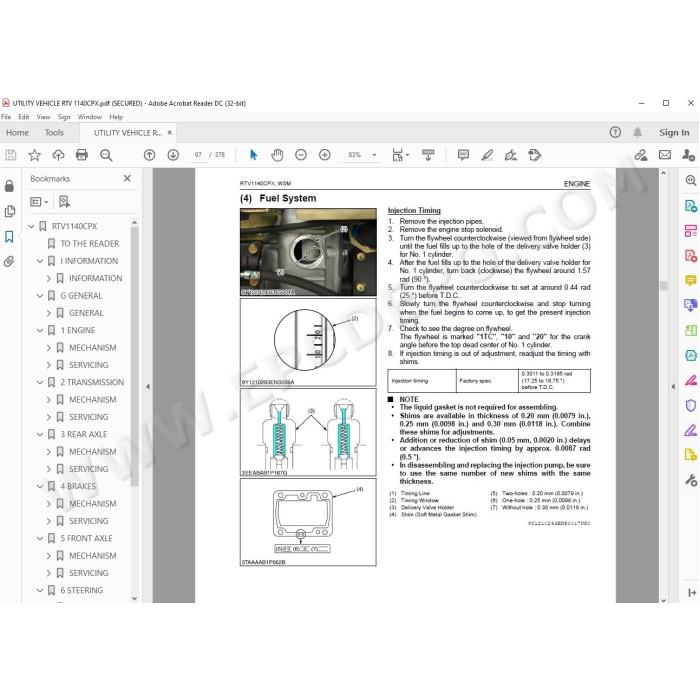Viewport: 700px width, 700px height.
Task: Select the arrow Selection tool
Action: click(254, 155)
